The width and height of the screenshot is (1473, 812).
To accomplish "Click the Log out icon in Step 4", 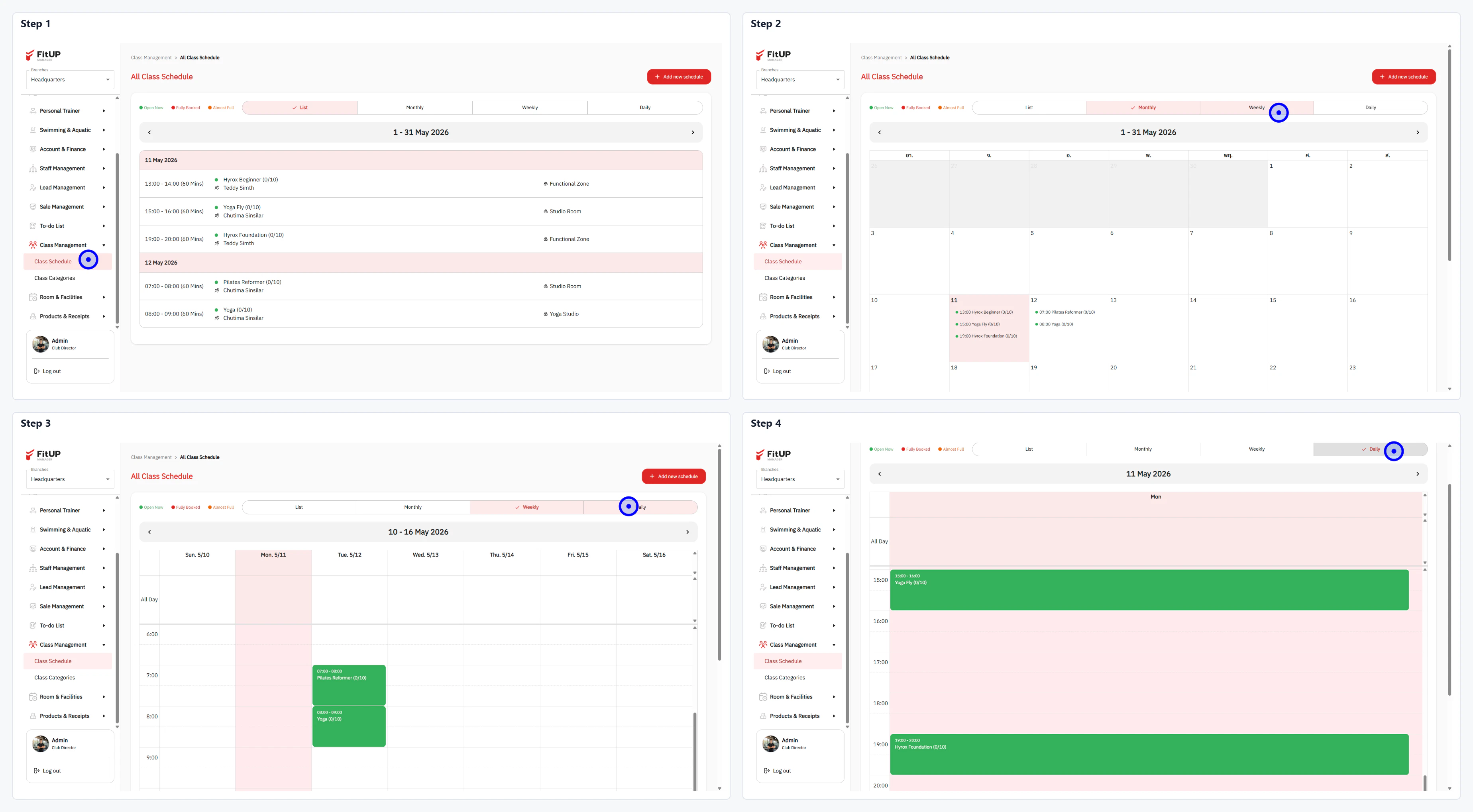I will tap(767, 771).
